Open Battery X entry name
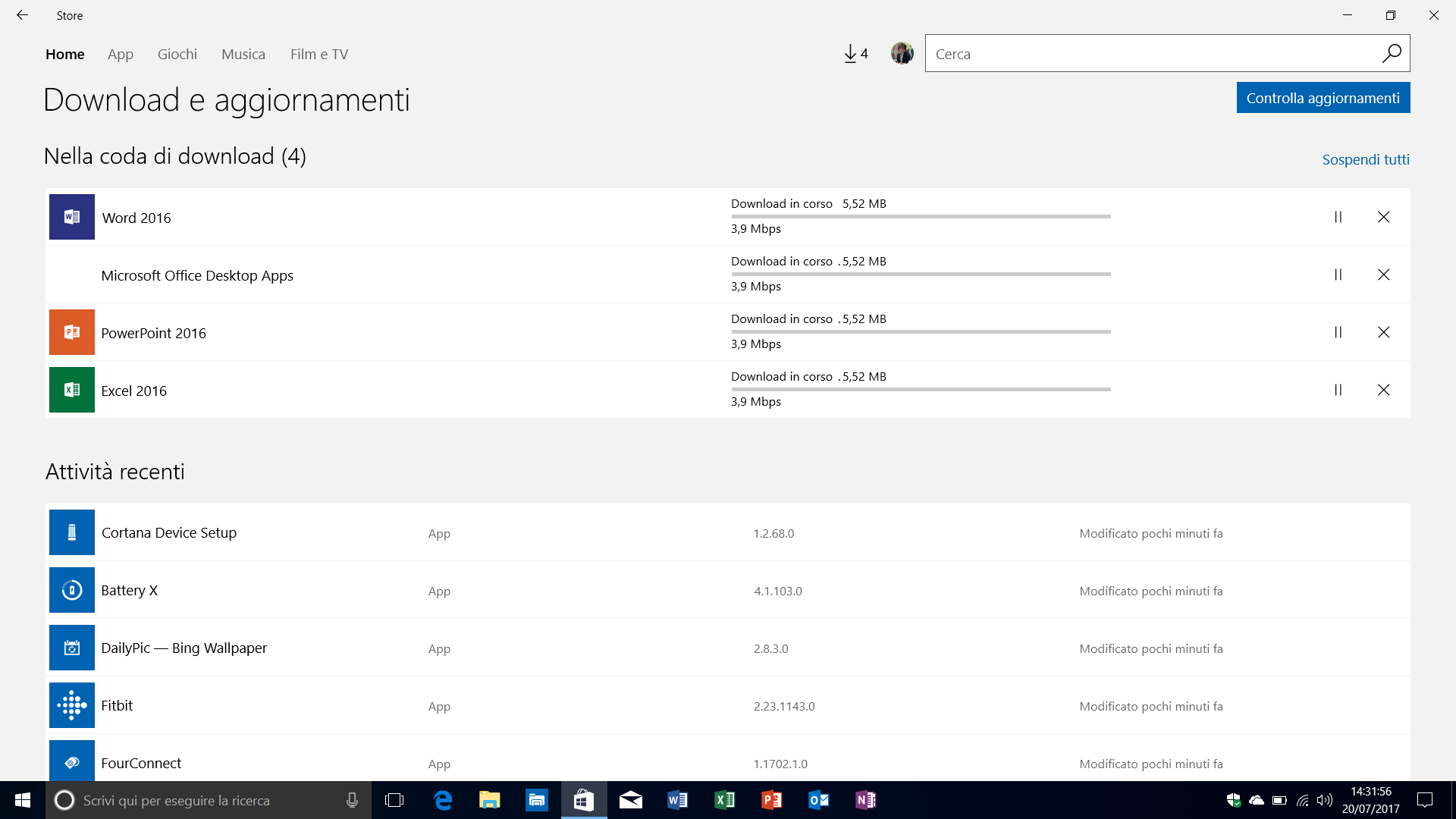Screen dimensions: 1456x819 tap(130, 590)
